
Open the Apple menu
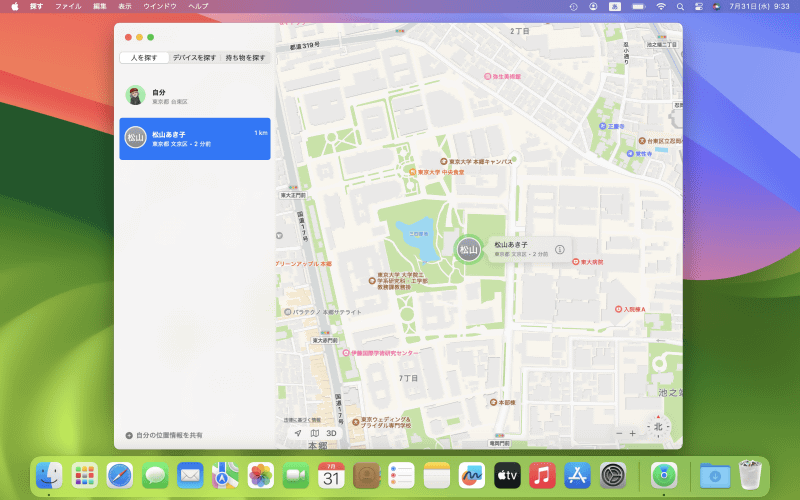(x=15, y=6)
